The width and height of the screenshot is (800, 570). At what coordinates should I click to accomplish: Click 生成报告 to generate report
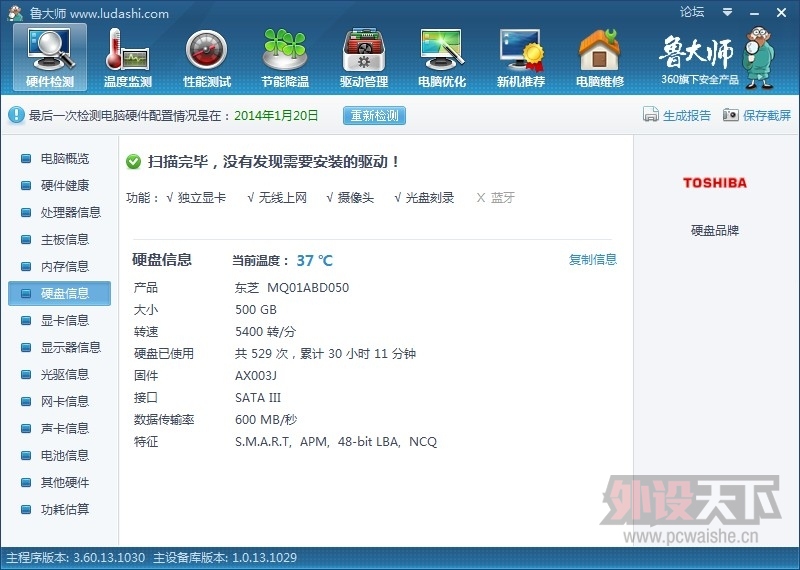687,115
